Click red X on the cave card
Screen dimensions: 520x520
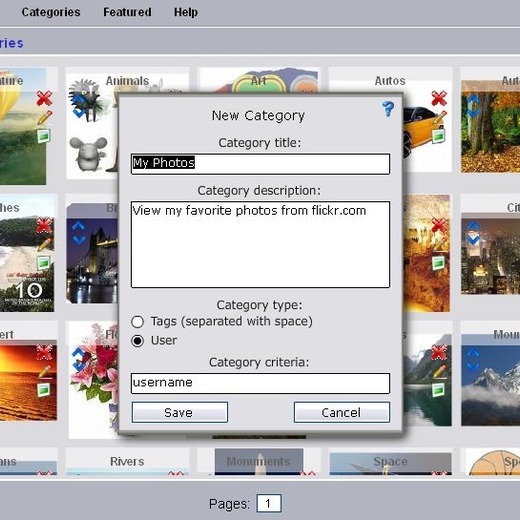coord(439,226)
